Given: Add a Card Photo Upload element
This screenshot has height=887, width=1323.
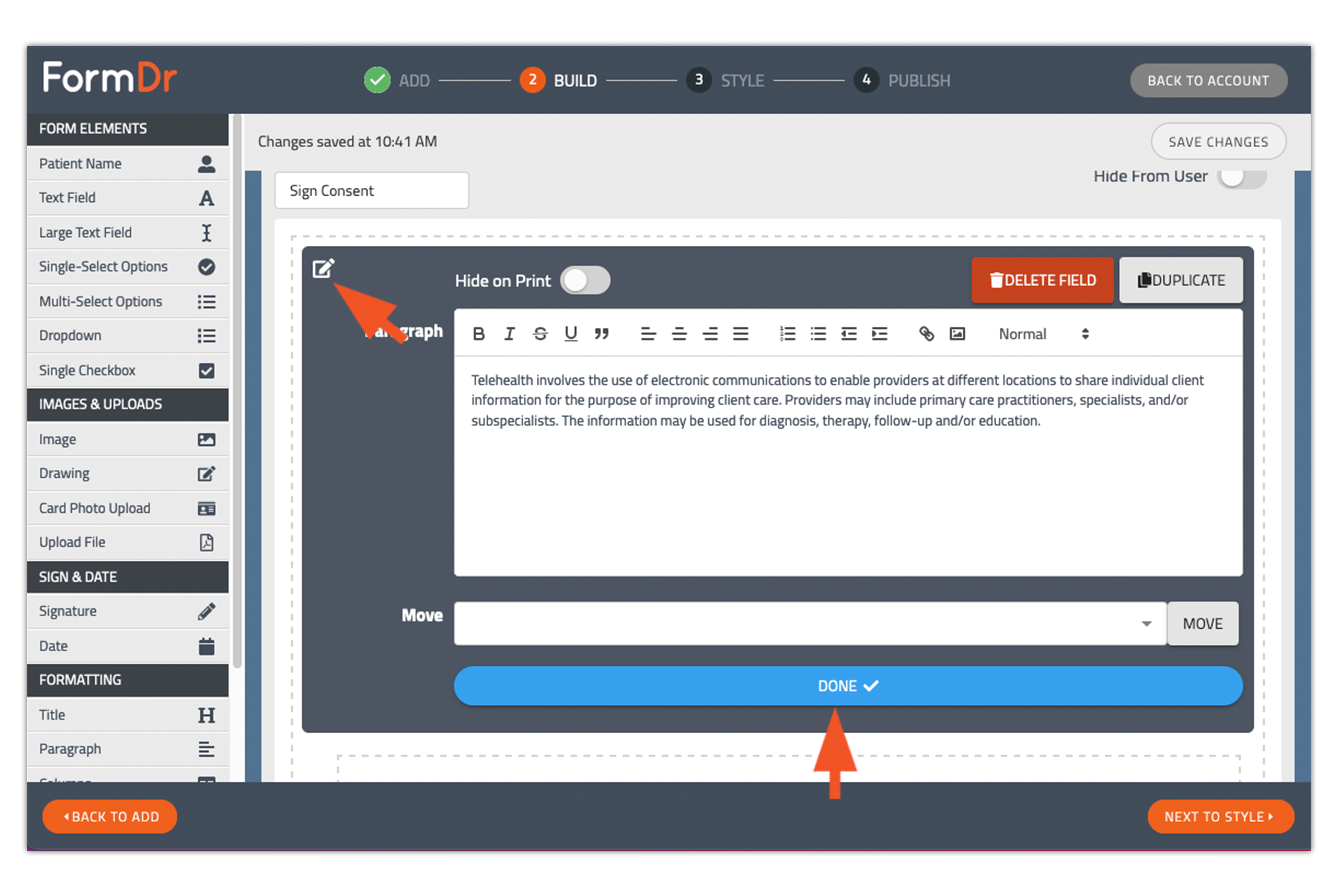Looking at the screenshot, I should click(x=128, y=509).
